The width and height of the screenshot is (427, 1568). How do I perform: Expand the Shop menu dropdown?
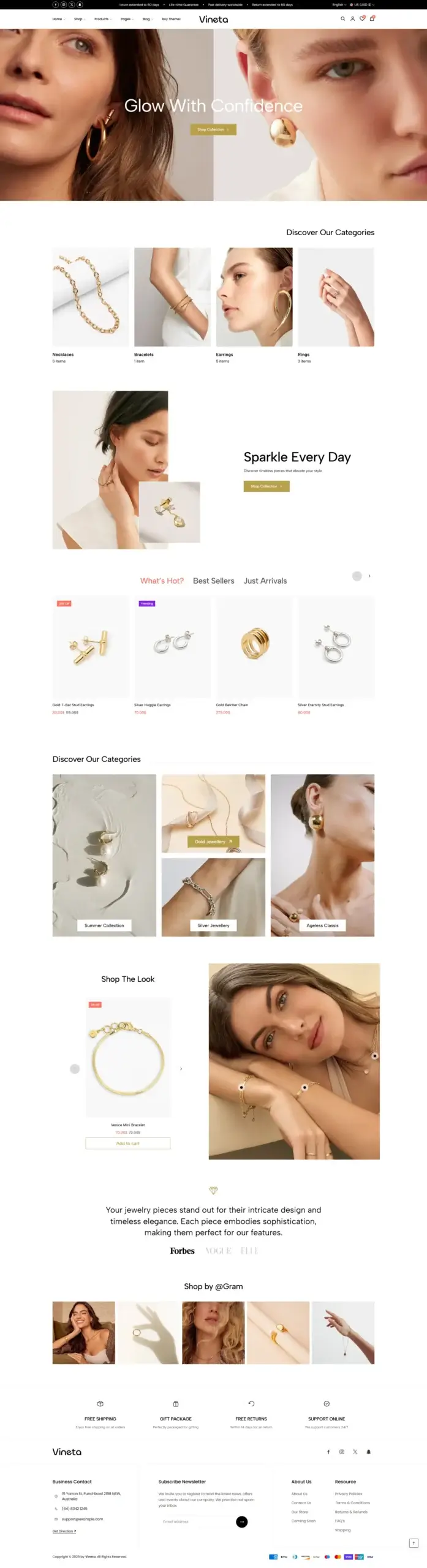tap(79, 19)
